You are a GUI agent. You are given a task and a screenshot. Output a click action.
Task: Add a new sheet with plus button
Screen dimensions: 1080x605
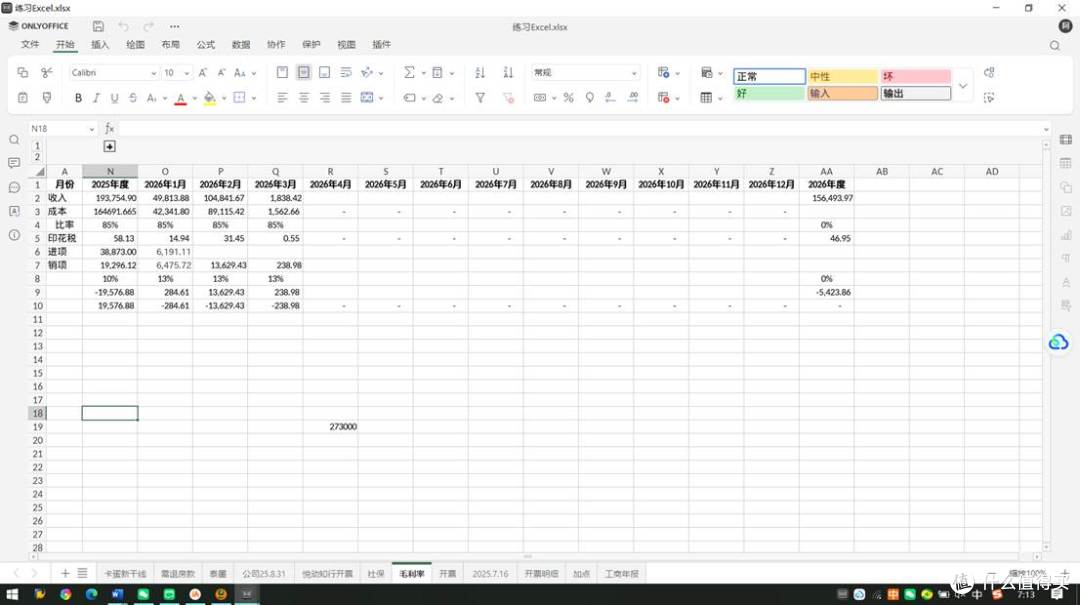tap(65, 573)
